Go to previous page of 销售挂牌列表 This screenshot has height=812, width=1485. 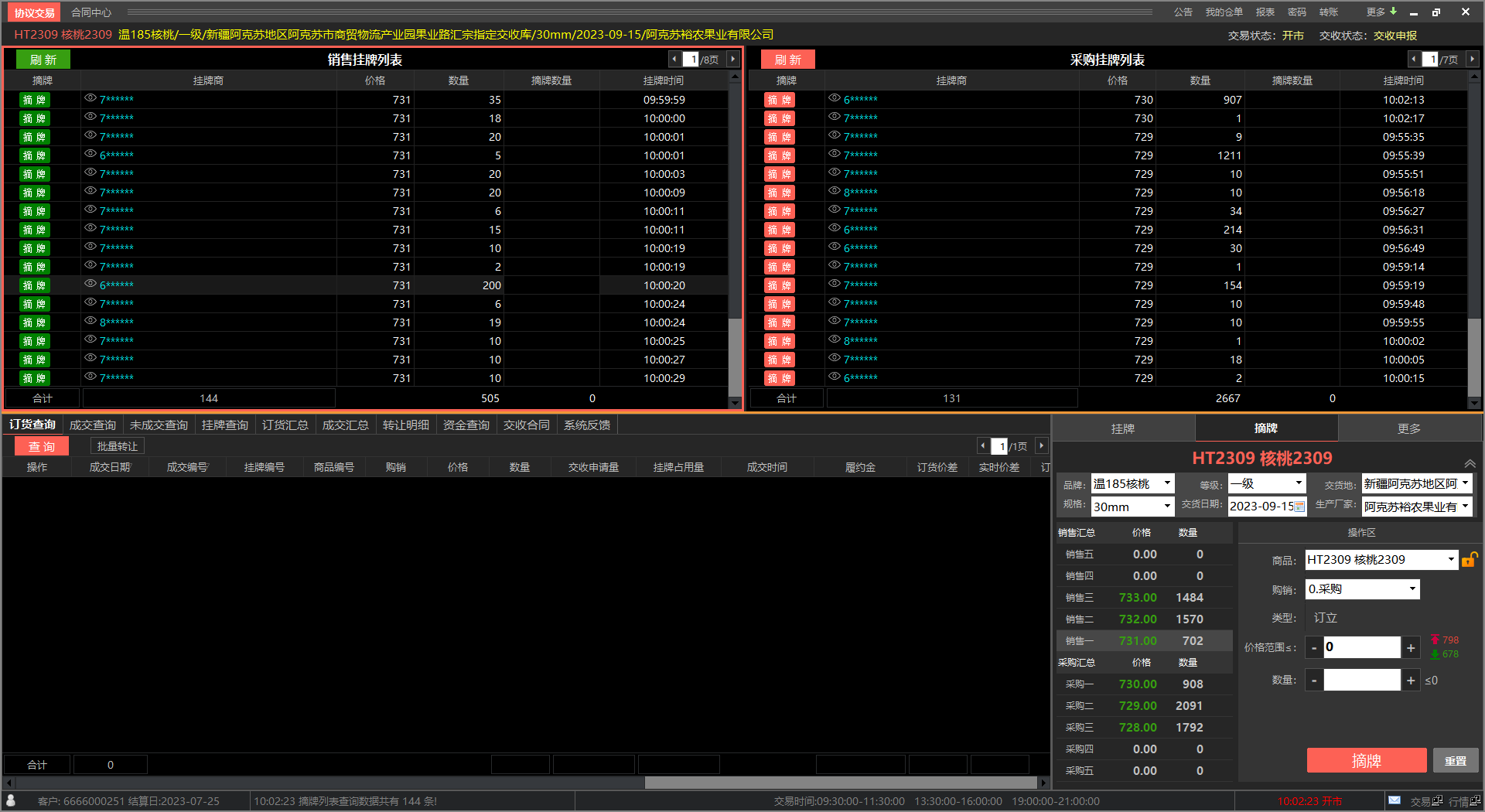point(674,59)
